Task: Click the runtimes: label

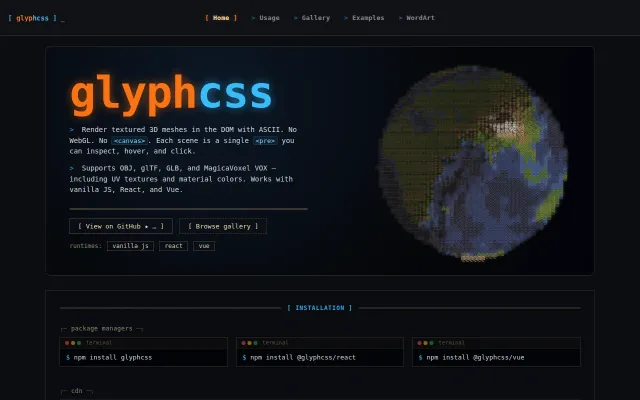Action: click(x=85, y=246)
